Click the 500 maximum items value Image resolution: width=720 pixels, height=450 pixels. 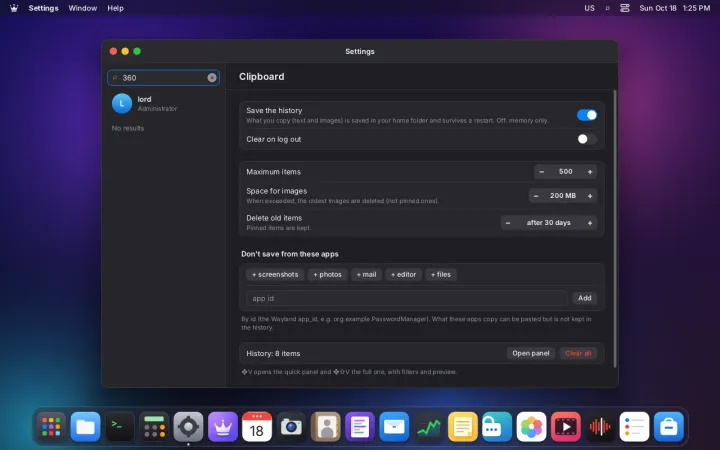coord(566,171)
